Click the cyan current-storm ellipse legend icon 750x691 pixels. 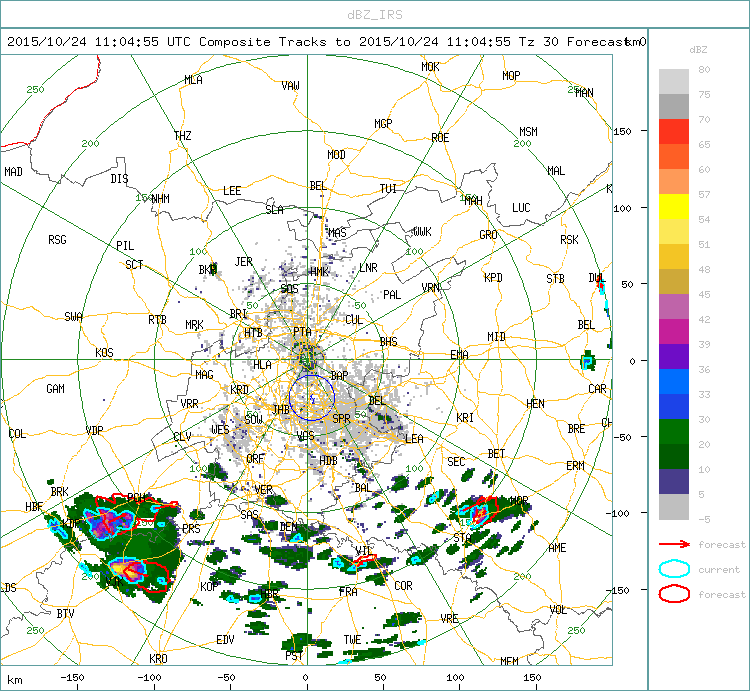(674, 569)
